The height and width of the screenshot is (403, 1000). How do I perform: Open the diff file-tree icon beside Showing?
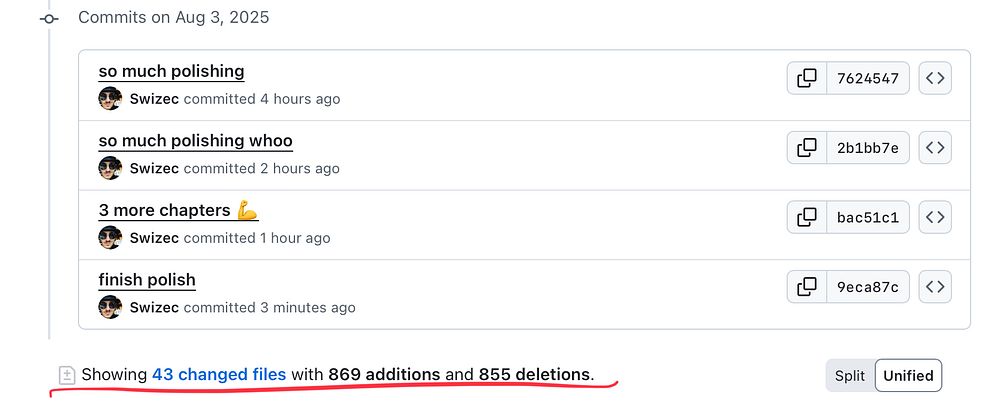pos(67,375)
